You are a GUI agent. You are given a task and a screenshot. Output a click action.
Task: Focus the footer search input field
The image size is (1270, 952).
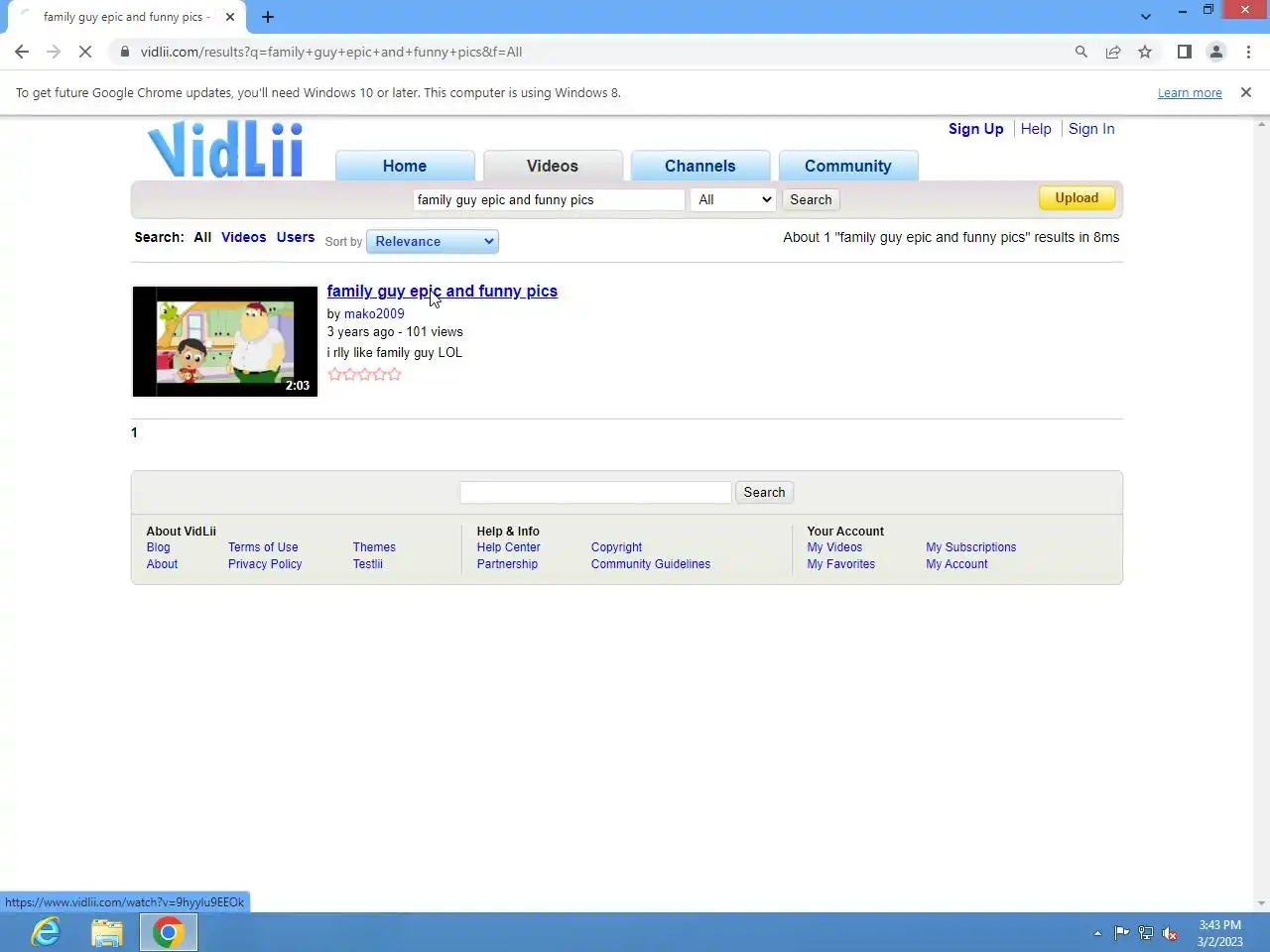[595, 492]
